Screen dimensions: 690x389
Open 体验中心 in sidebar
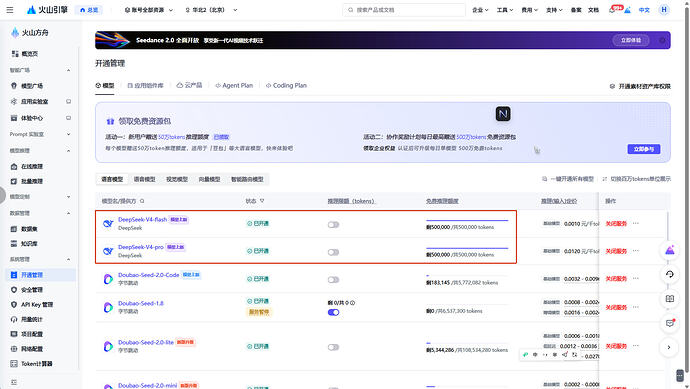click(27, 118)
